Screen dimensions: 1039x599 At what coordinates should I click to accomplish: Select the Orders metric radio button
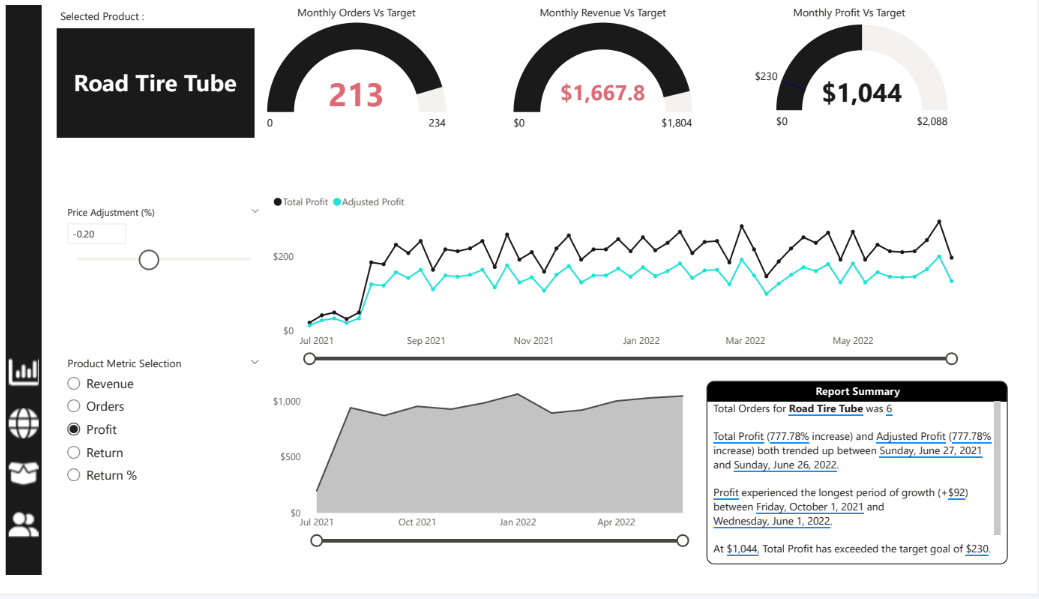(74, 406)
